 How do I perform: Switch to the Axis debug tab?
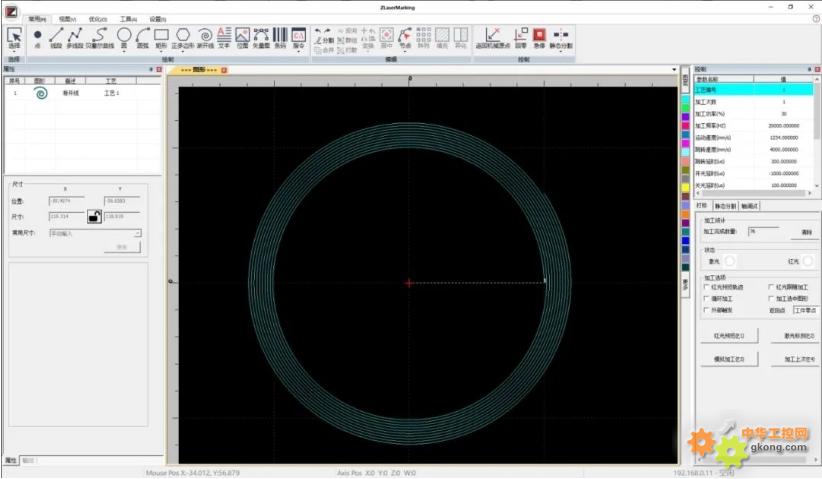click(x=750, y=206)
